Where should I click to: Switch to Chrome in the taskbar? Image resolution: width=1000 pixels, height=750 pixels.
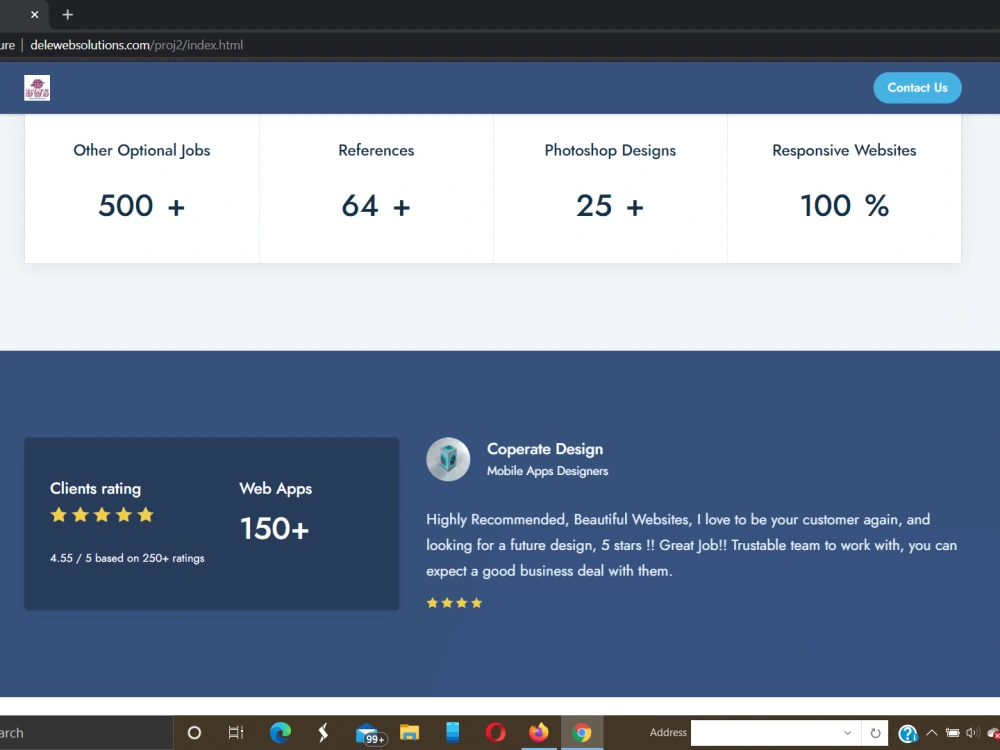582,733
